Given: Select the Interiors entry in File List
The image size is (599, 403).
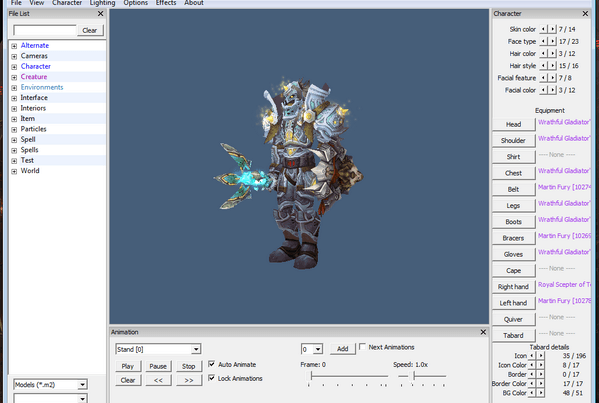Looking at the screenshot, I should tap(33, 108).
